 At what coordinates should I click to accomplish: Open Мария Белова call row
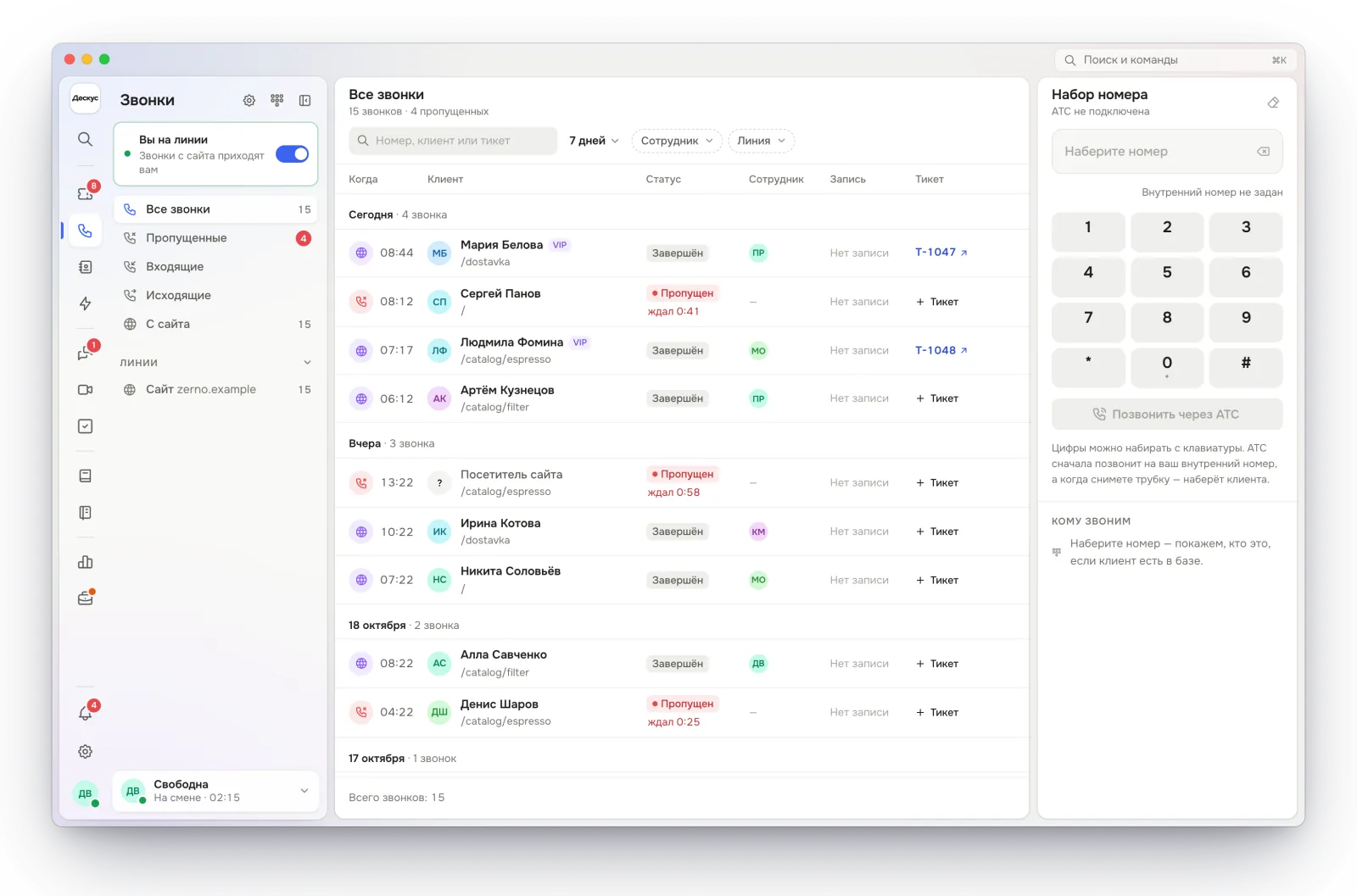pyautogui.click(x=682, y=253)
